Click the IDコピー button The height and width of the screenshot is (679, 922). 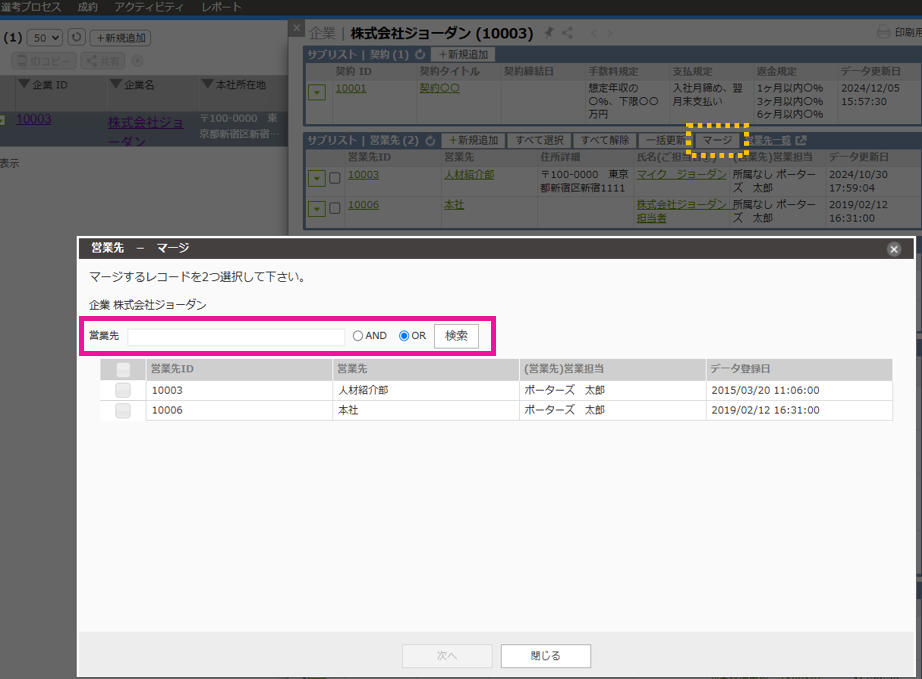click(x=44, y=61)
